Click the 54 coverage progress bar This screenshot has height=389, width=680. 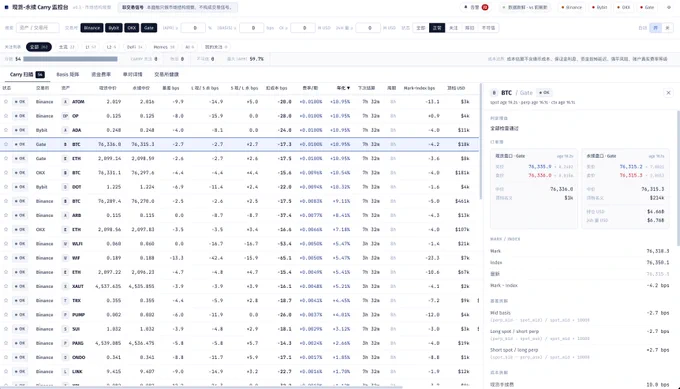[70, 59]
